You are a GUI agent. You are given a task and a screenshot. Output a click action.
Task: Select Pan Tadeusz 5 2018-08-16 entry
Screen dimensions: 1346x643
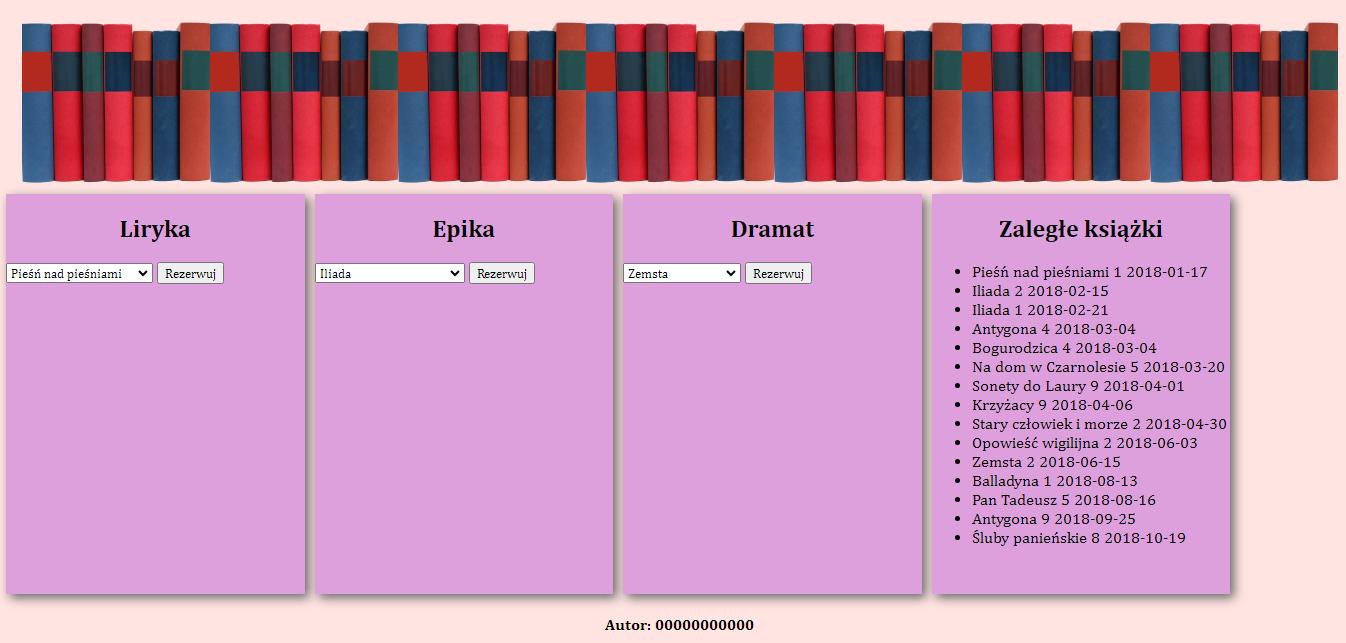point(1063,500)
